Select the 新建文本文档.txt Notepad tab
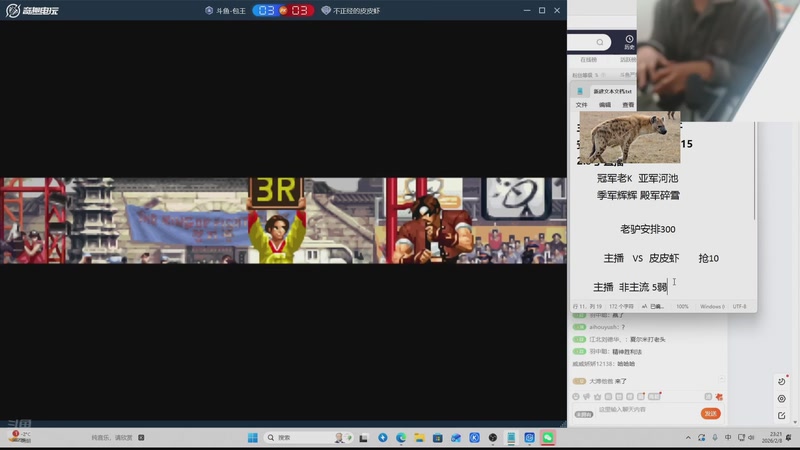Image resolution: width=800 pixels, height=450 pixels. click(x=612, y=91)
